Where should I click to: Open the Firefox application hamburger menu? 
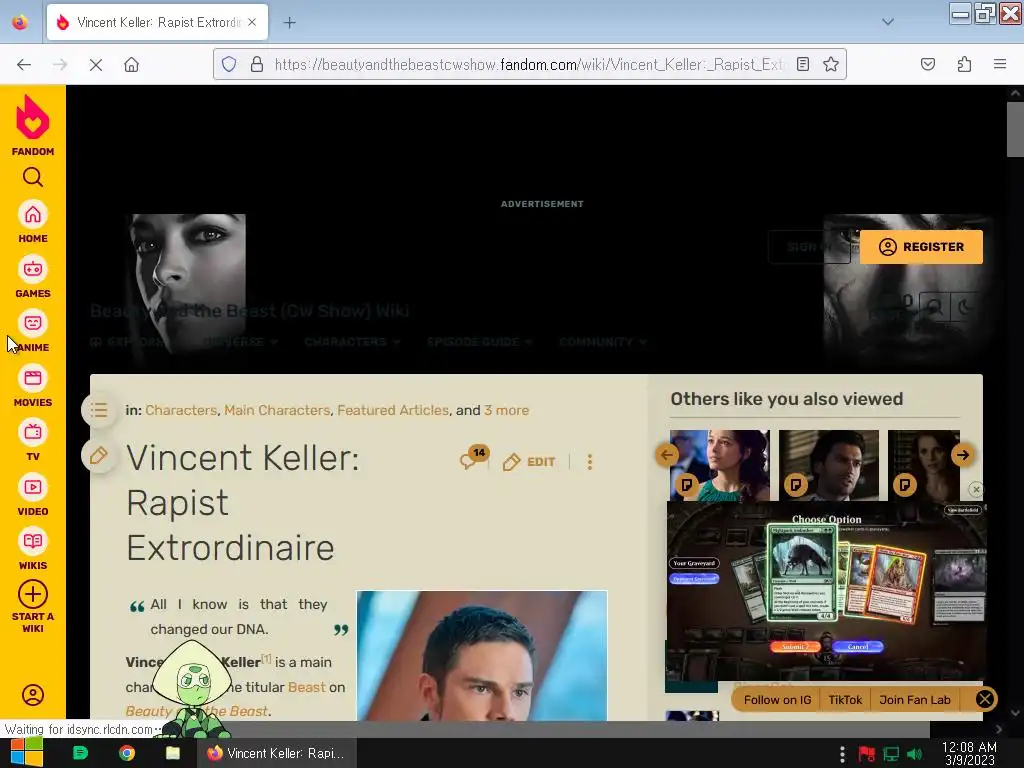(x=1000, y=64)
